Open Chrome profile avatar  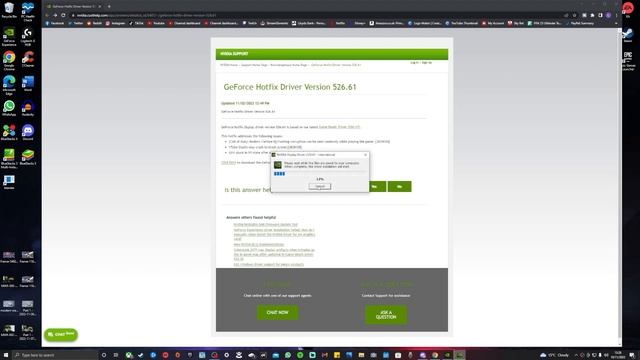(x=608, y=15)
